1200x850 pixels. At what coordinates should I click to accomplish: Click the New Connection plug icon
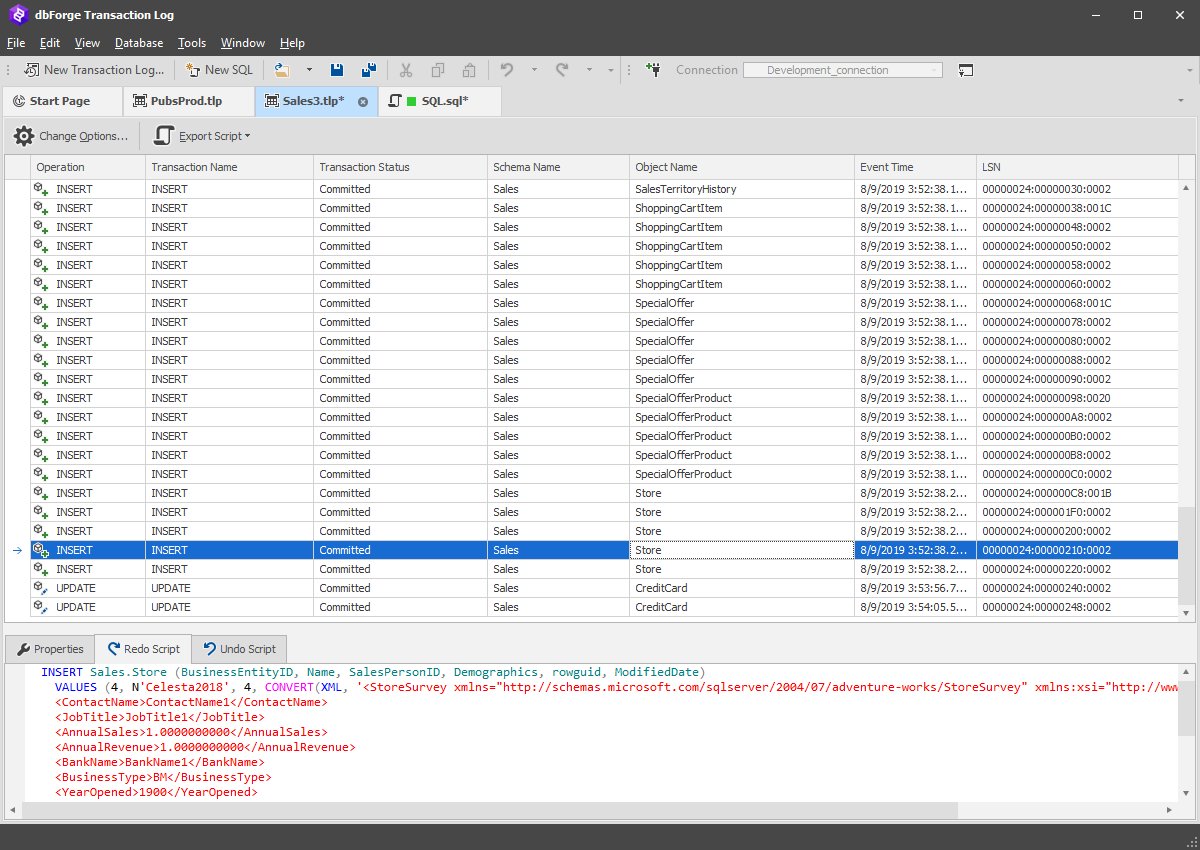[x=654, y=70]
